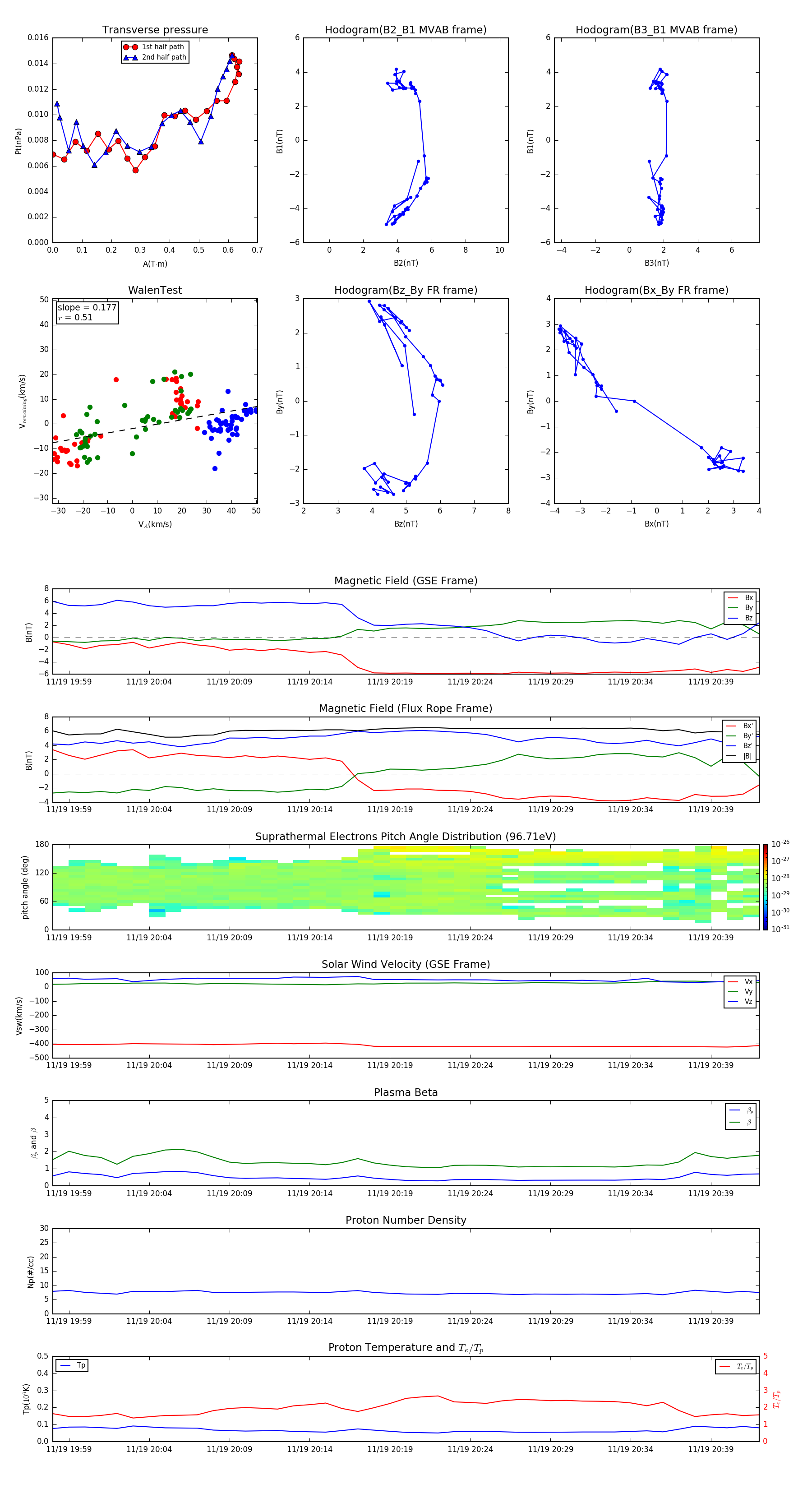
Task: Click the 'B1(nT)' label of B2_B1 hodogram
Action: coord(280,140)
